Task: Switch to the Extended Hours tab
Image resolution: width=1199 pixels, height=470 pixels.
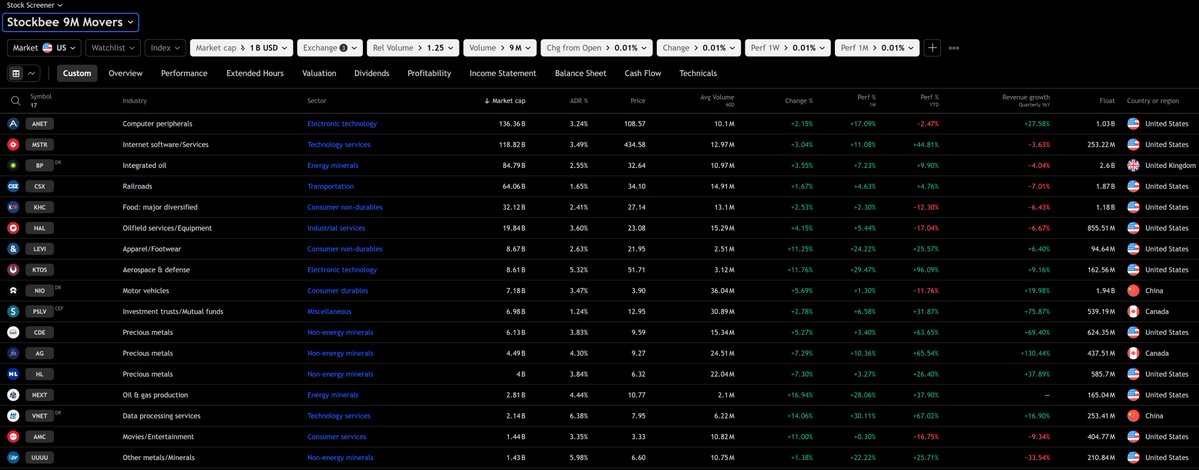Action: 255,73
